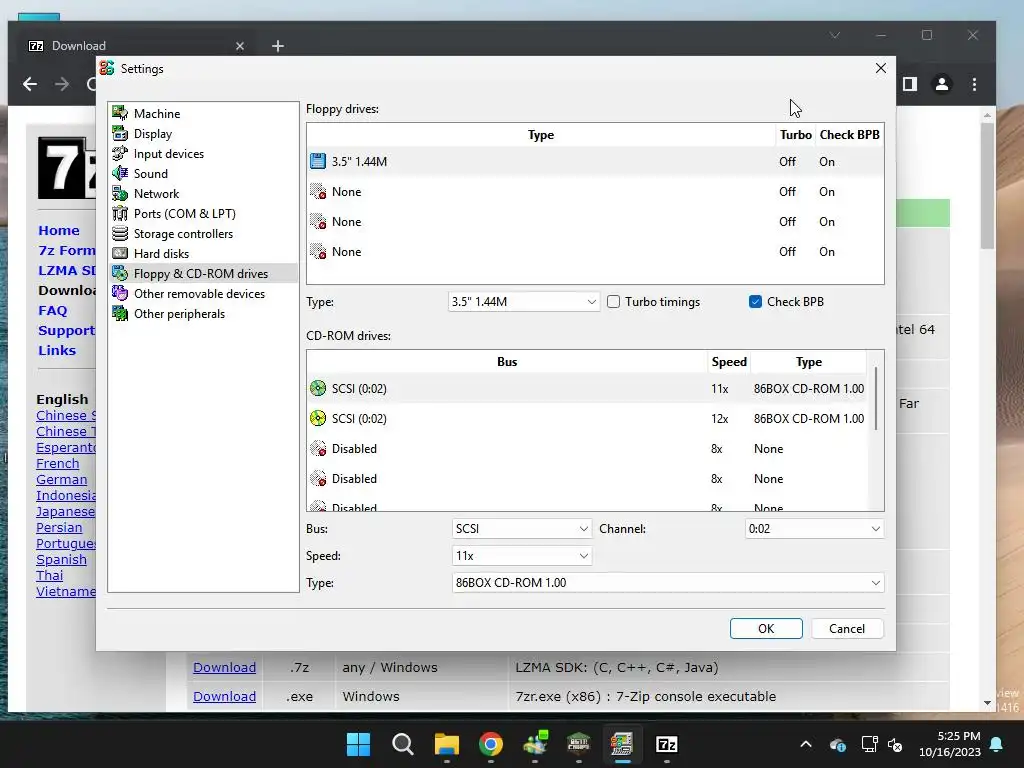Click Download link for 7zr.exe
Image resolution: width=1024 pixels, height=768 pixels.
pyautogui.click(x=224, y=696)
